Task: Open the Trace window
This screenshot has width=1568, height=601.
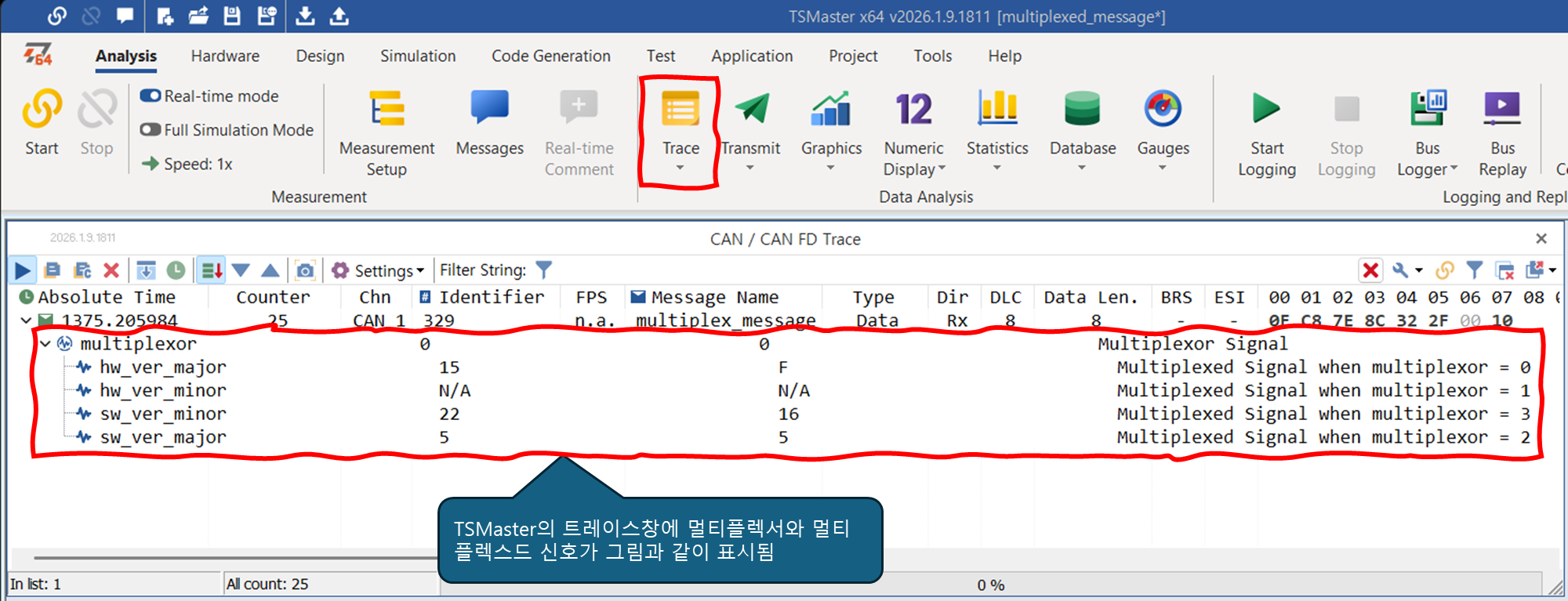Action: click(x=681, y=124)
